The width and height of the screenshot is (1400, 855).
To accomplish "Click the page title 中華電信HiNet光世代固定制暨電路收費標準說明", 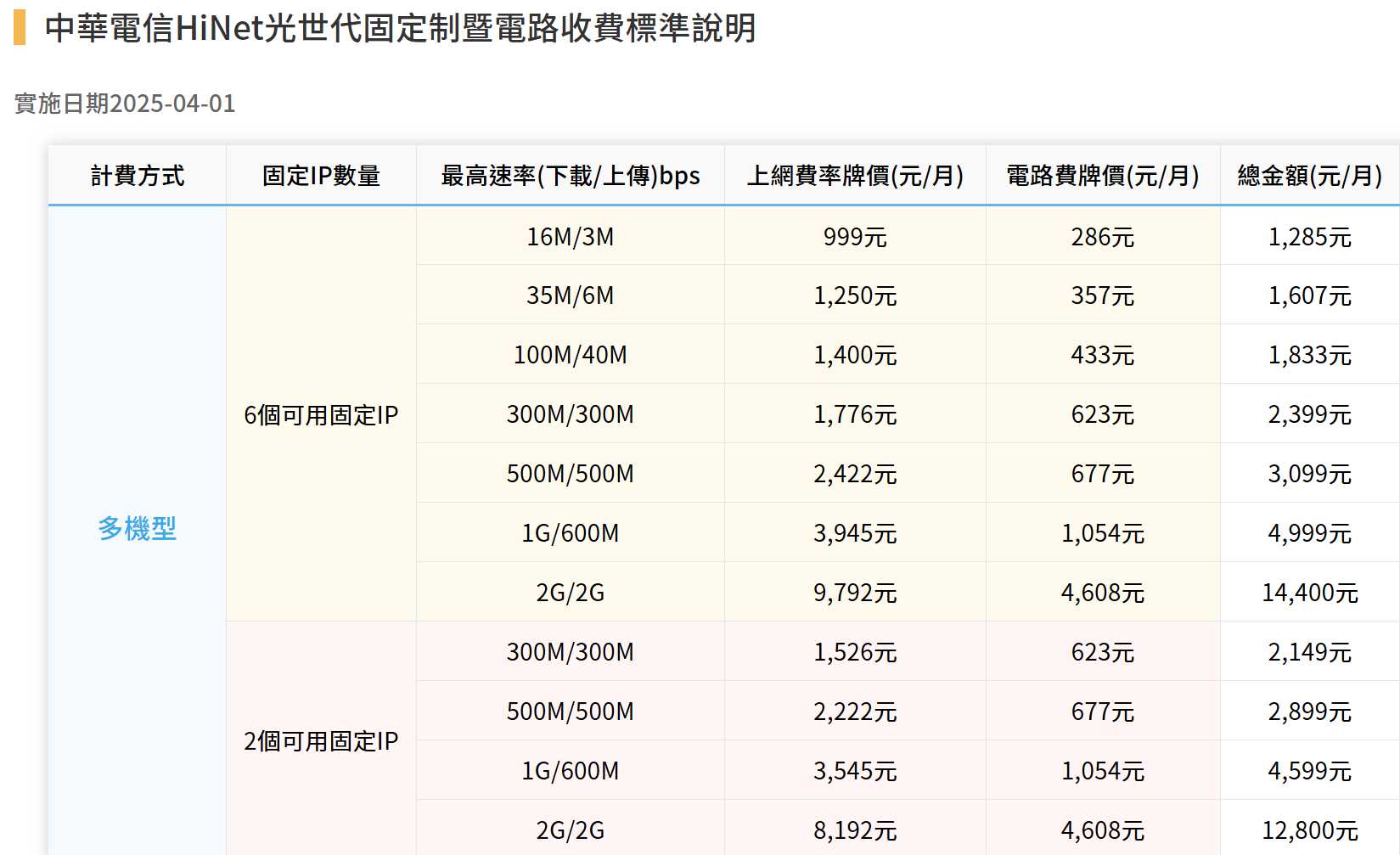I will pos(400,28).
